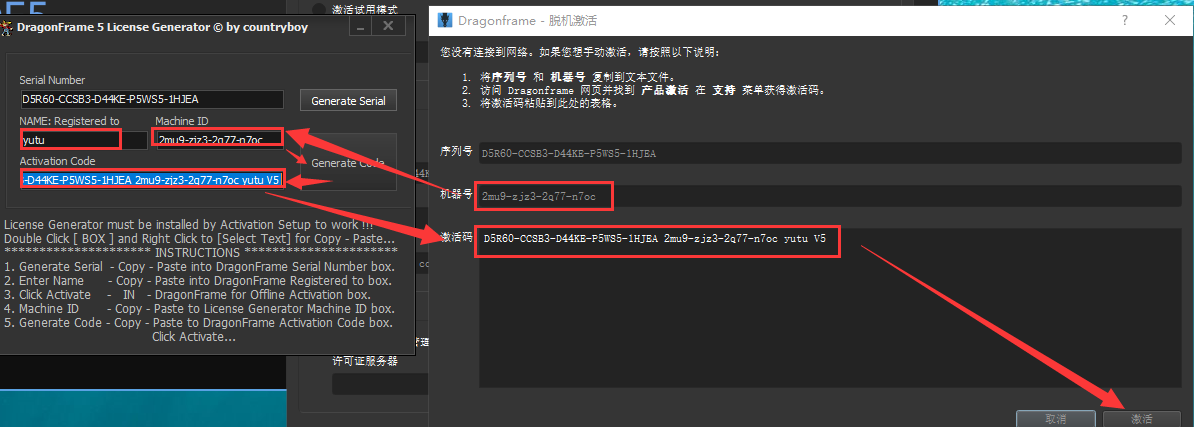Screen dimensions: 1194x427
Task: Click the Dragonframe logo icon in dialog title
Action: coord(445,21)
